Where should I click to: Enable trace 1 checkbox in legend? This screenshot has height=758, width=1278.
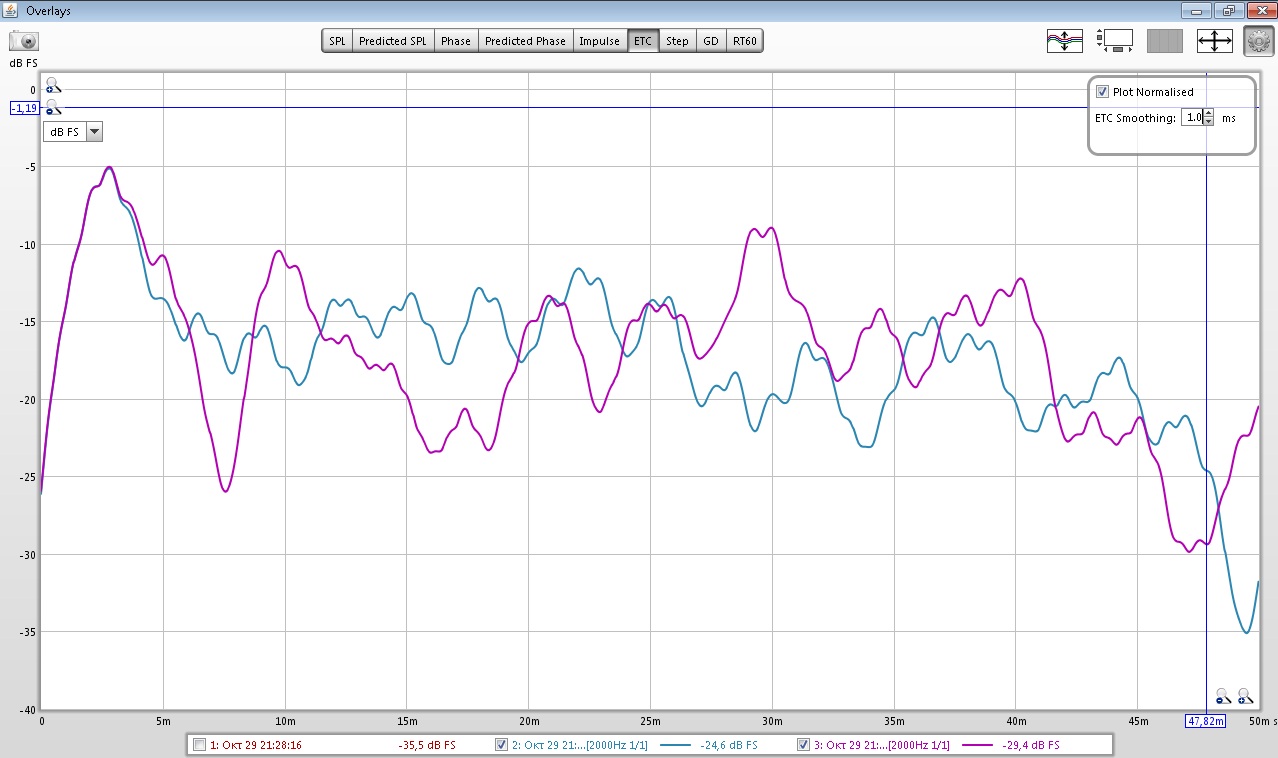(x=200, y=745)
